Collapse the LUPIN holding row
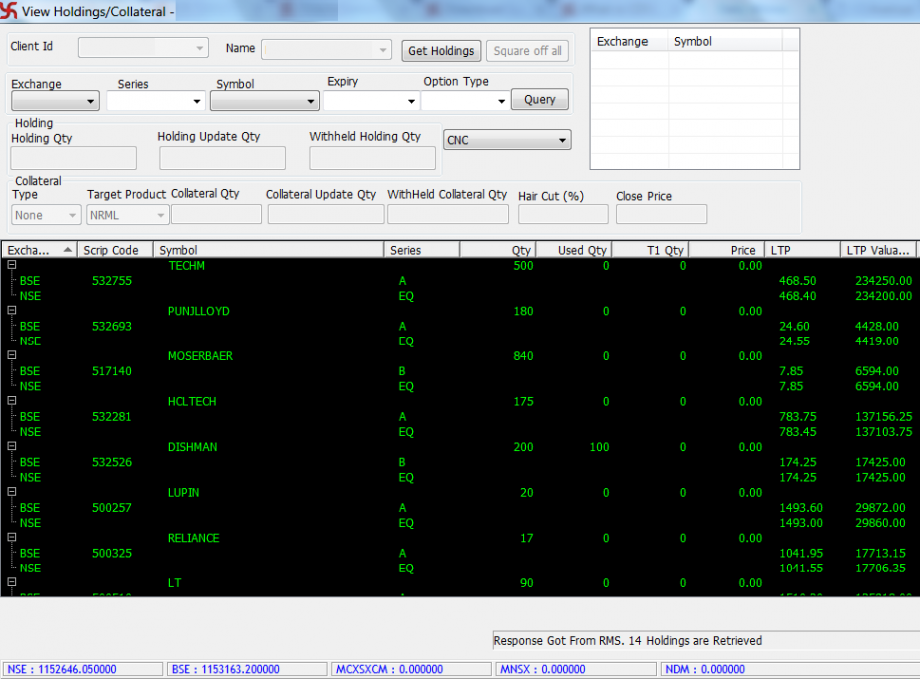Viewport: 920px width, 679px height. (12, 492)
